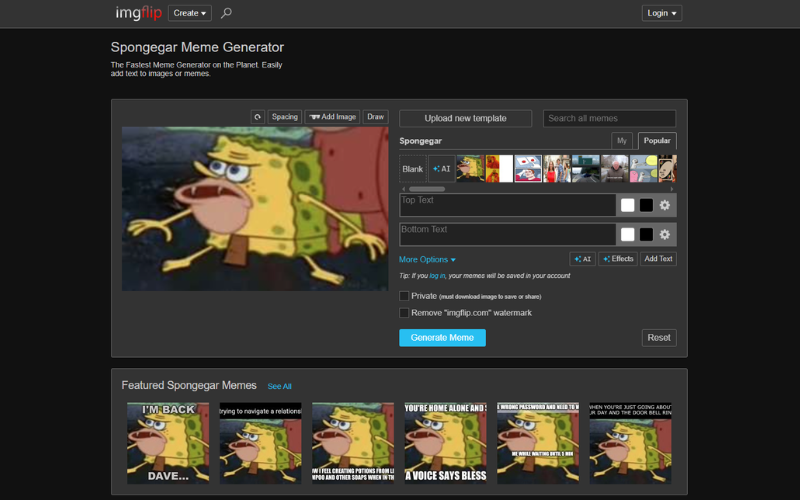Select the Two Buttons template
The image size is (800, 500).
click(x=528, y=169)
